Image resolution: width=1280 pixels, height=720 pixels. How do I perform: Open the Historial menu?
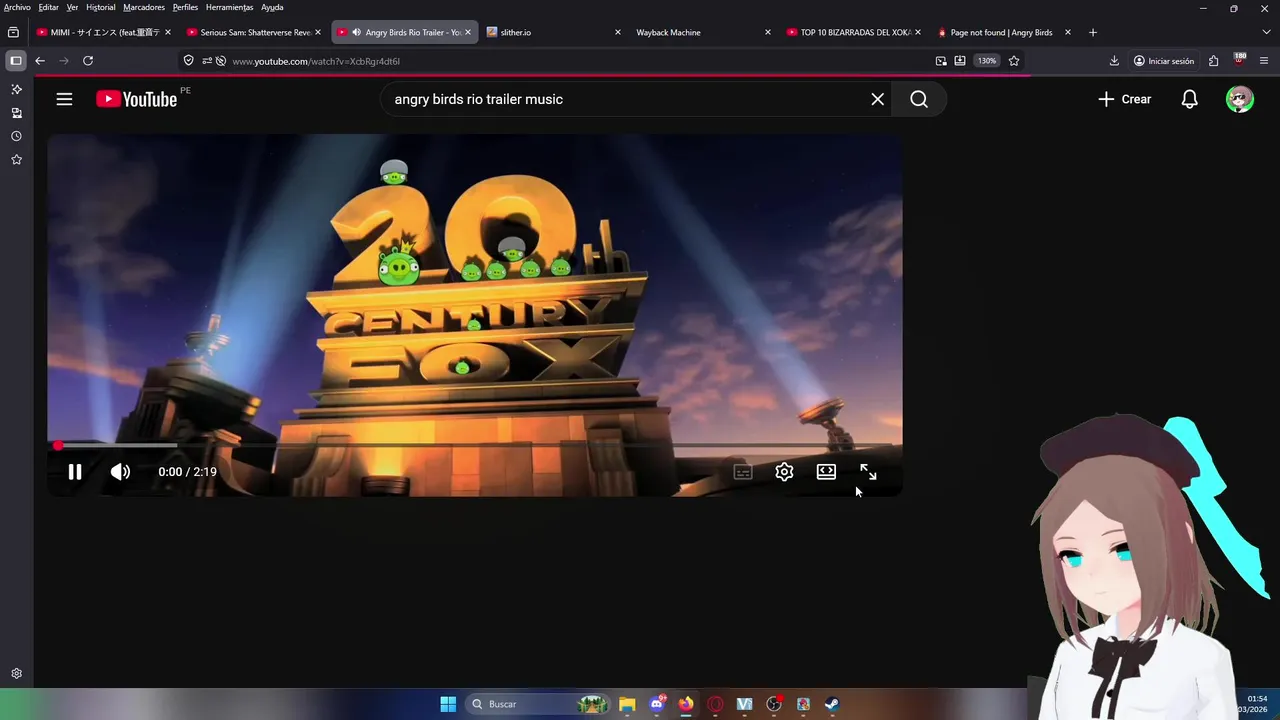pyautogui.click(x=100, y=7)
